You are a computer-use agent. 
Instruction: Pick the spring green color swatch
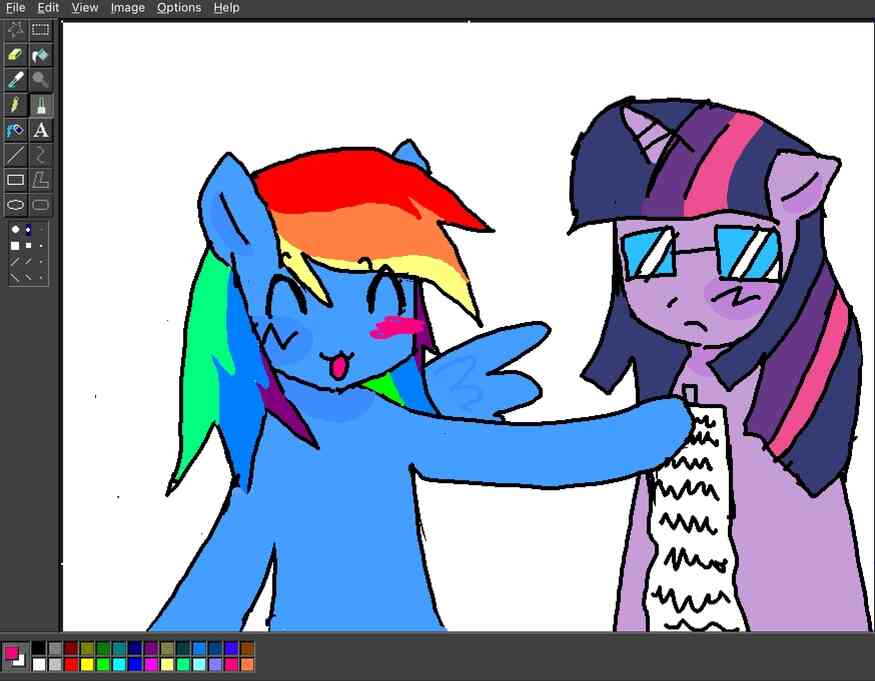(183, 664)
